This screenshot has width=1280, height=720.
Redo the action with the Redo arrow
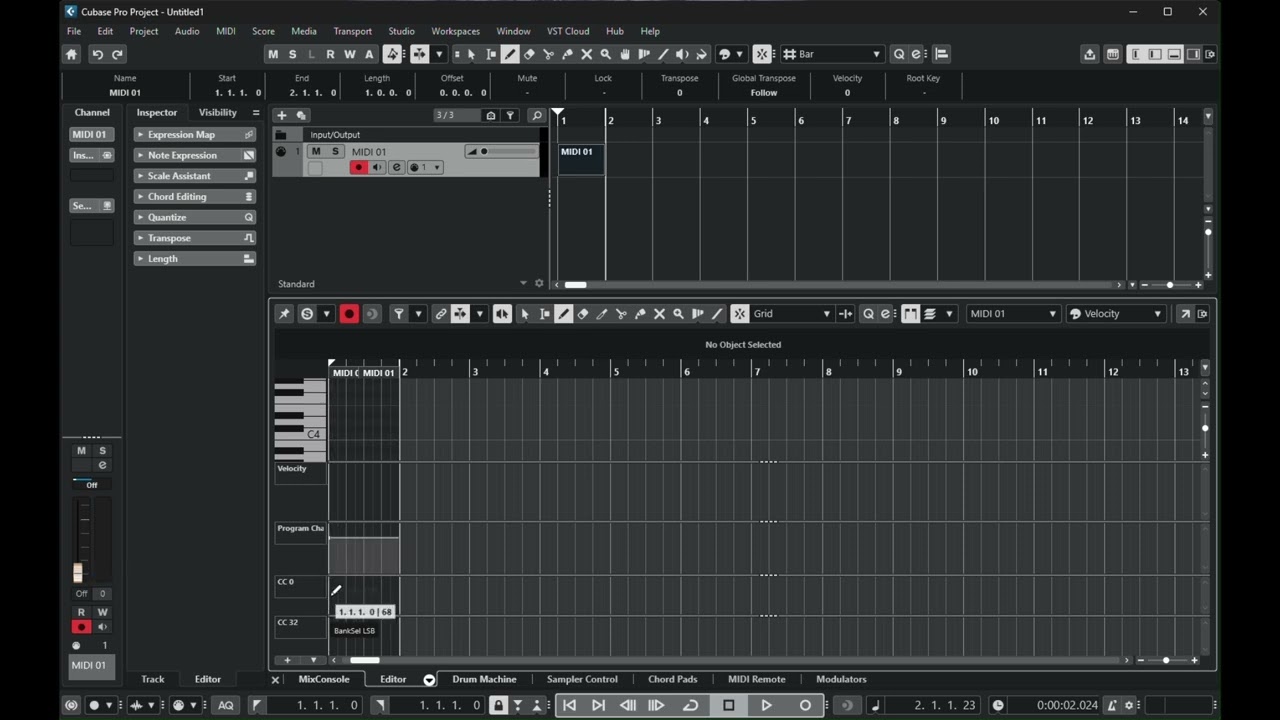click(117, 54)
